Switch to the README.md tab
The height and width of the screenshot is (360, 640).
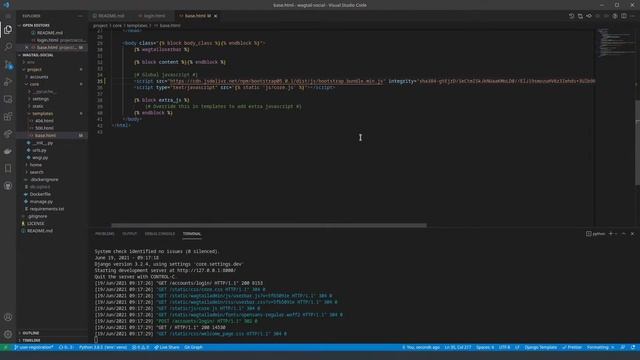(110, 16)
